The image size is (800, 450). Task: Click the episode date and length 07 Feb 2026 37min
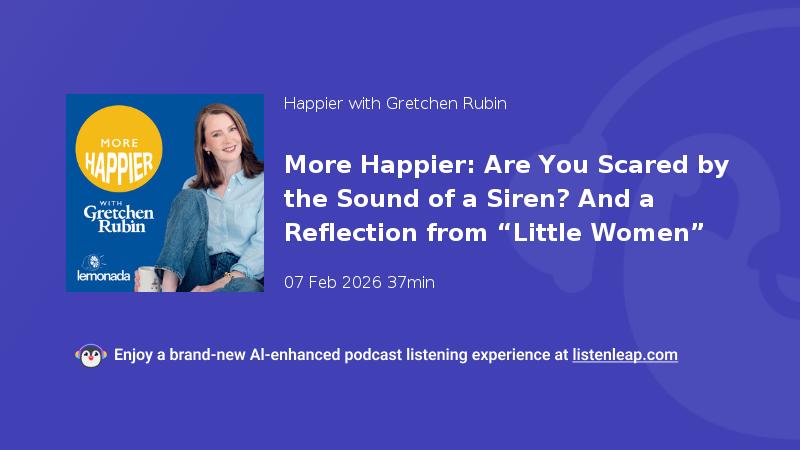coord(359,282)
